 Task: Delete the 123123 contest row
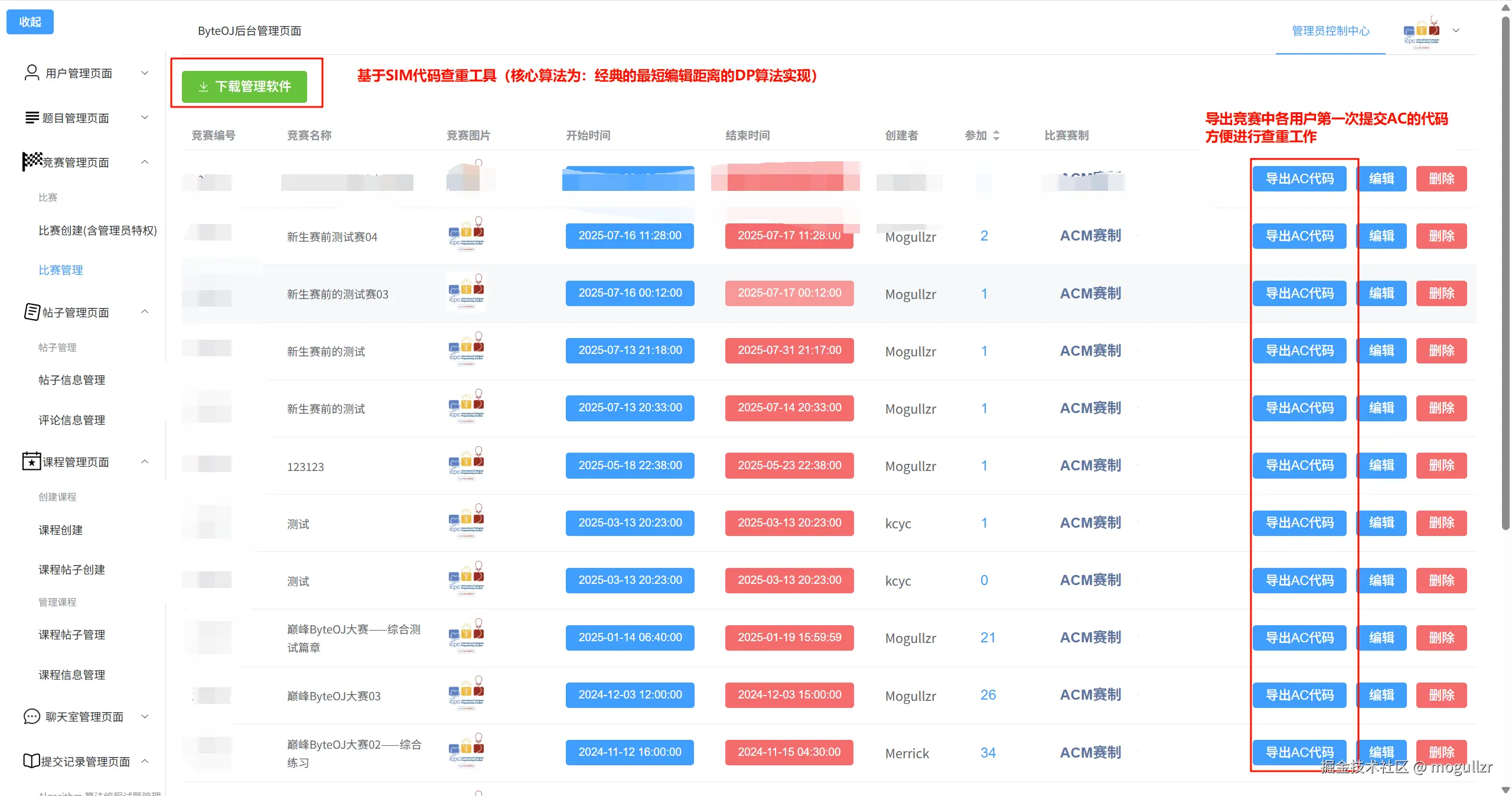(1441, 466)
